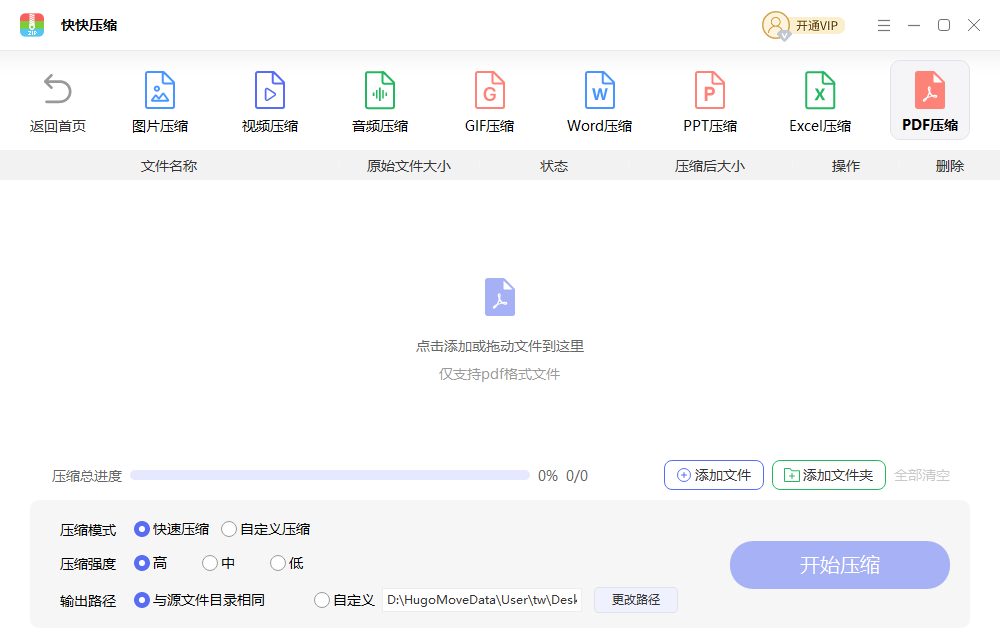Click 点击添加或拖动文件到这里 text
This screenshot has width=1000, height=640.
[x=500, y=346]
